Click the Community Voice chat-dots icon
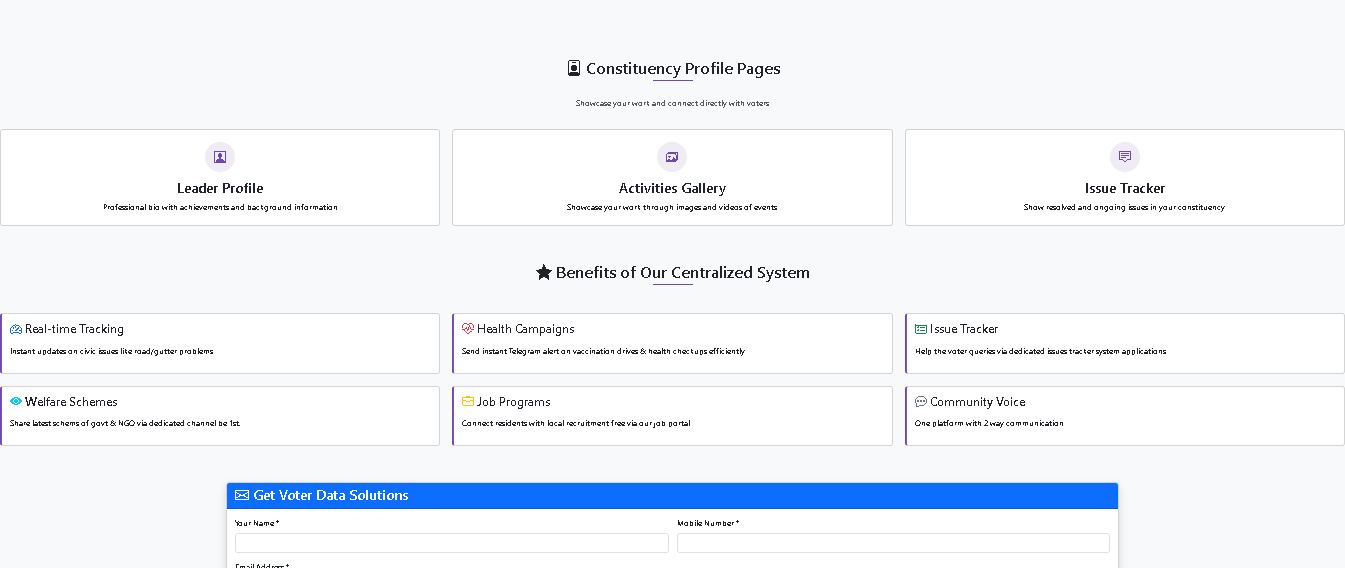1345x568 pixels. tap(921, 402)
